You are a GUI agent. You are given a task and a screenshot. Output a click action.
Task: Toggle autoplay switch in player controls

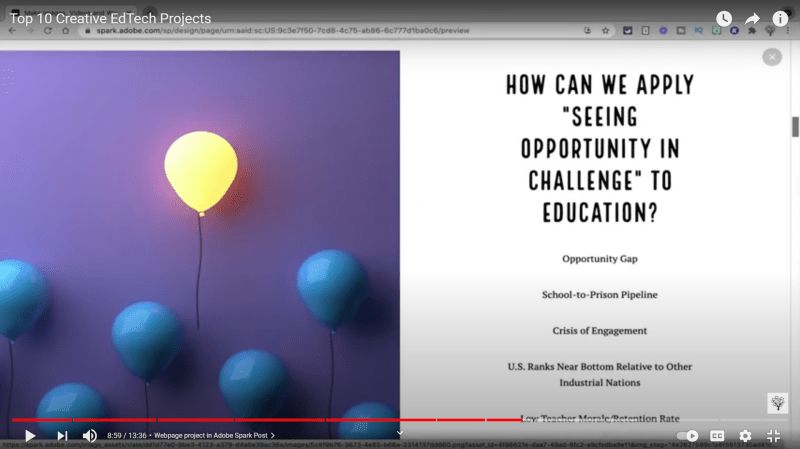687,436
